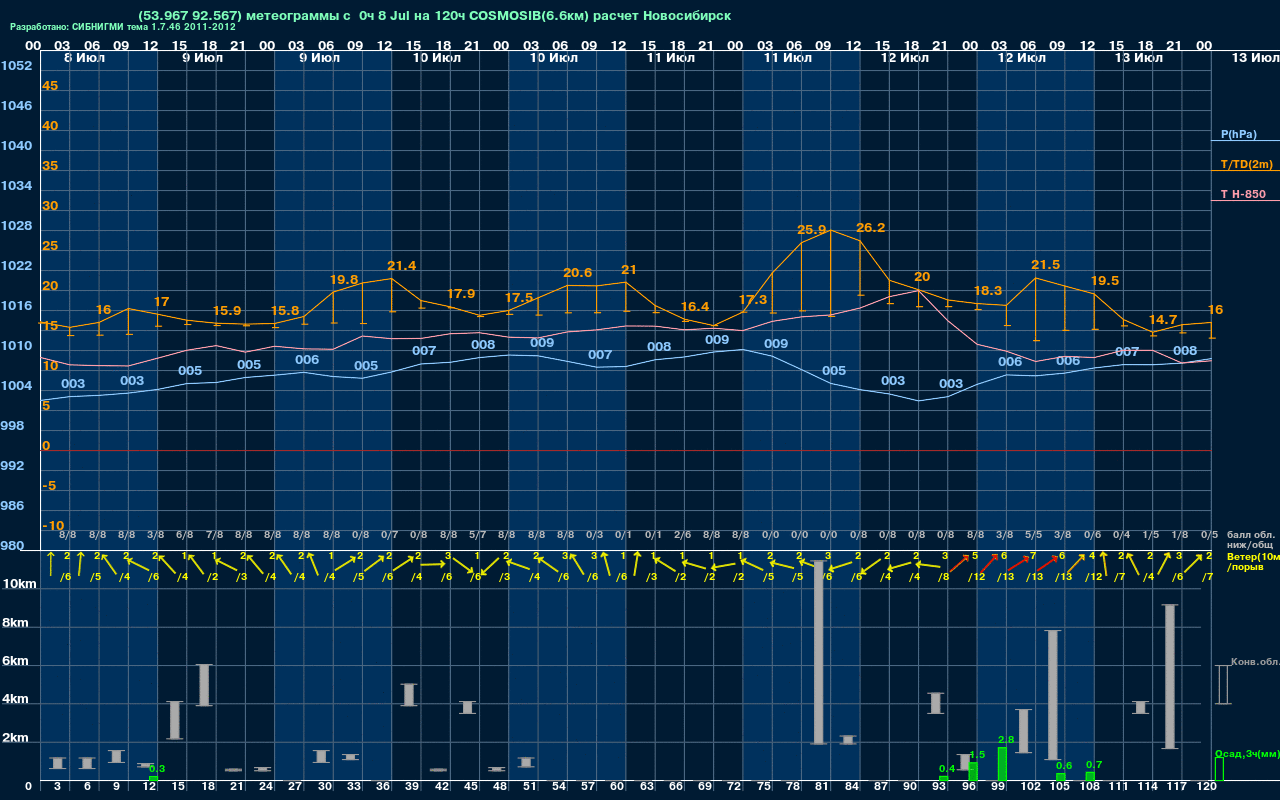This screenshot has width=1280, height=800.
Task: Click the "балл обл. ниж/общ" legend label
Action: [x=1250, y=539]
